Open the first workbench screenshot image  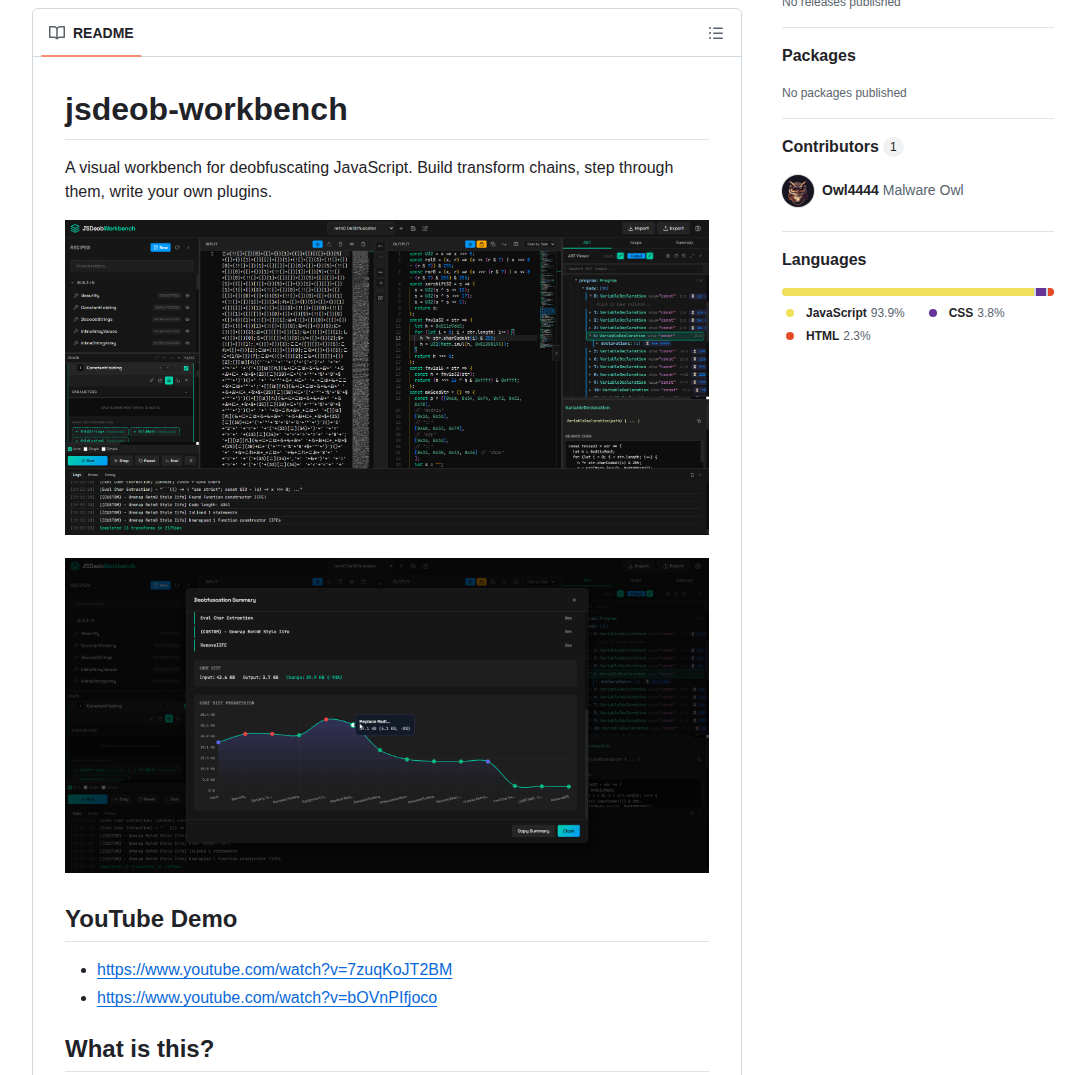(387, 377)
